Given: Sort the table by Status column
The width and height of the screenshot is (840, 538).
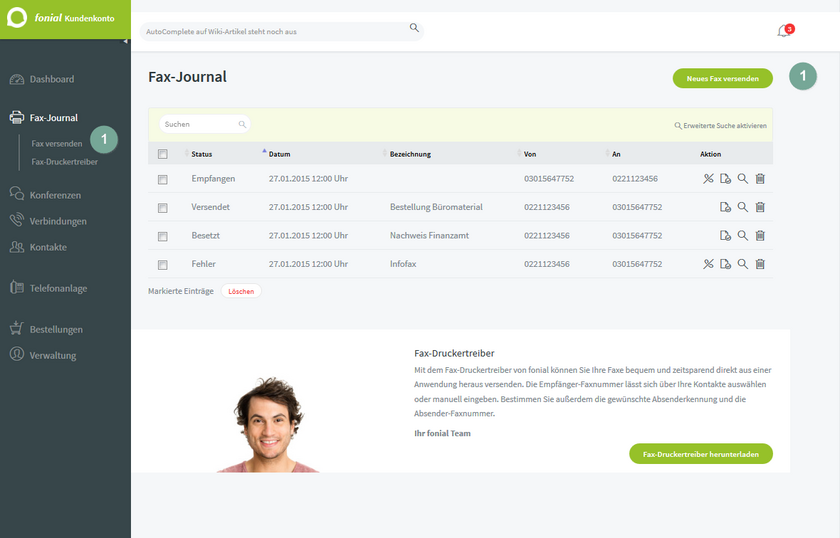Looking at the screenshot, I should pos(201,154).
